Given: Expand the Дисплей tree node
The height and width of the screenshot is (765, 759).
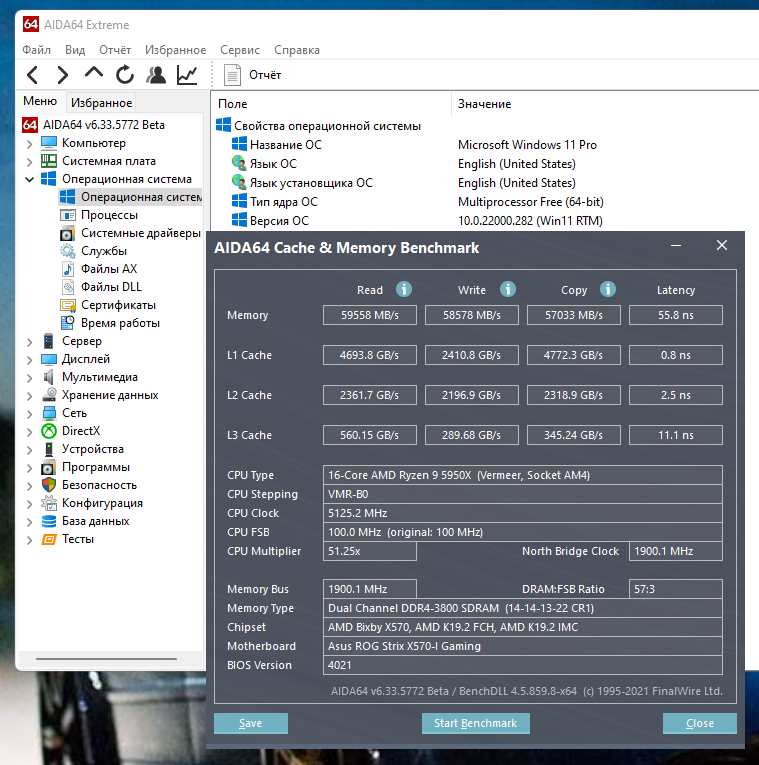Looking at the screenshot, I should (29, 360).
